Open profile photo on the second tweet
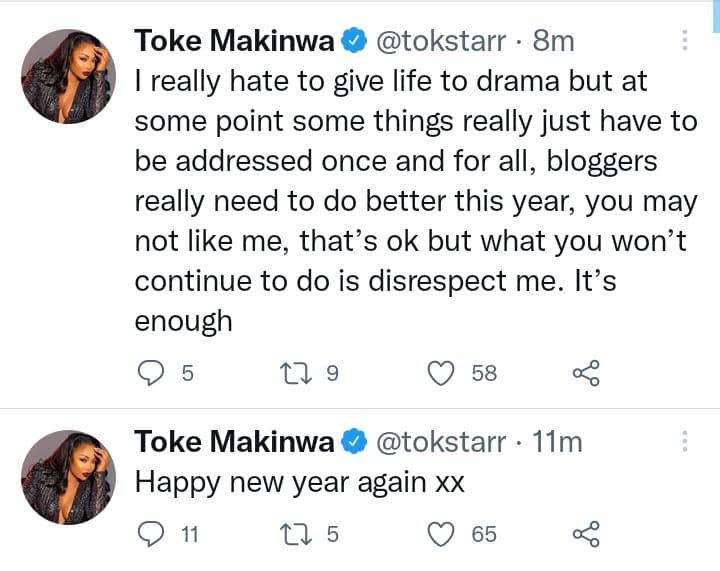The width and height of the screenshot is (720, 571). (68, 477)
